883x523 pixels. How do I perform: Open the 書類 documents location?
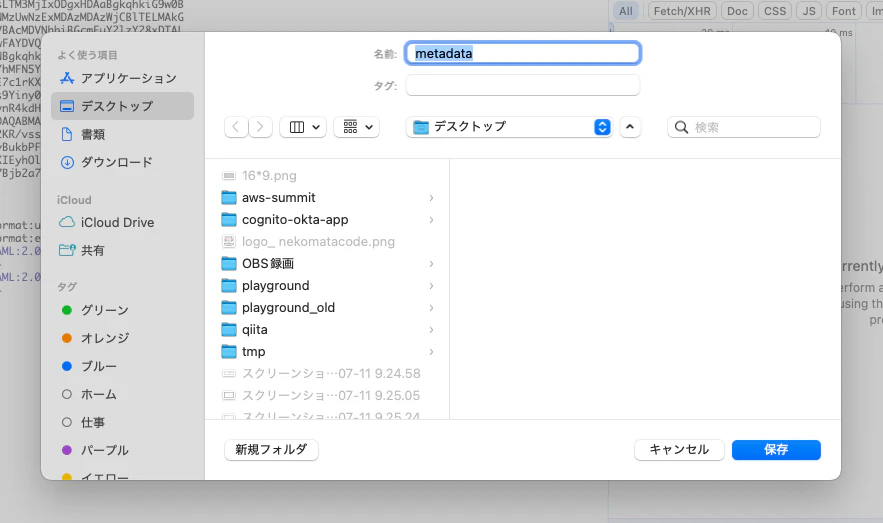coord(122,134)
